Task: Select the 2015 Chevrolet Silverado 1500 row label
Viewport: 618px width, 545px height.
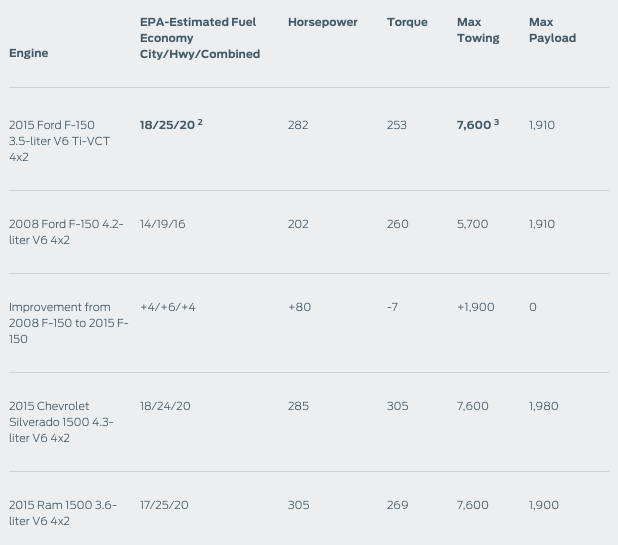Action: click(61, 422)
